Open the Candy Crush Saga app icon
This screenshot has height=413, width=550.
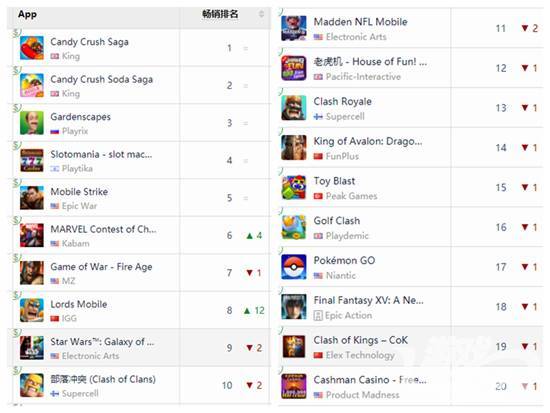[32, 48]
